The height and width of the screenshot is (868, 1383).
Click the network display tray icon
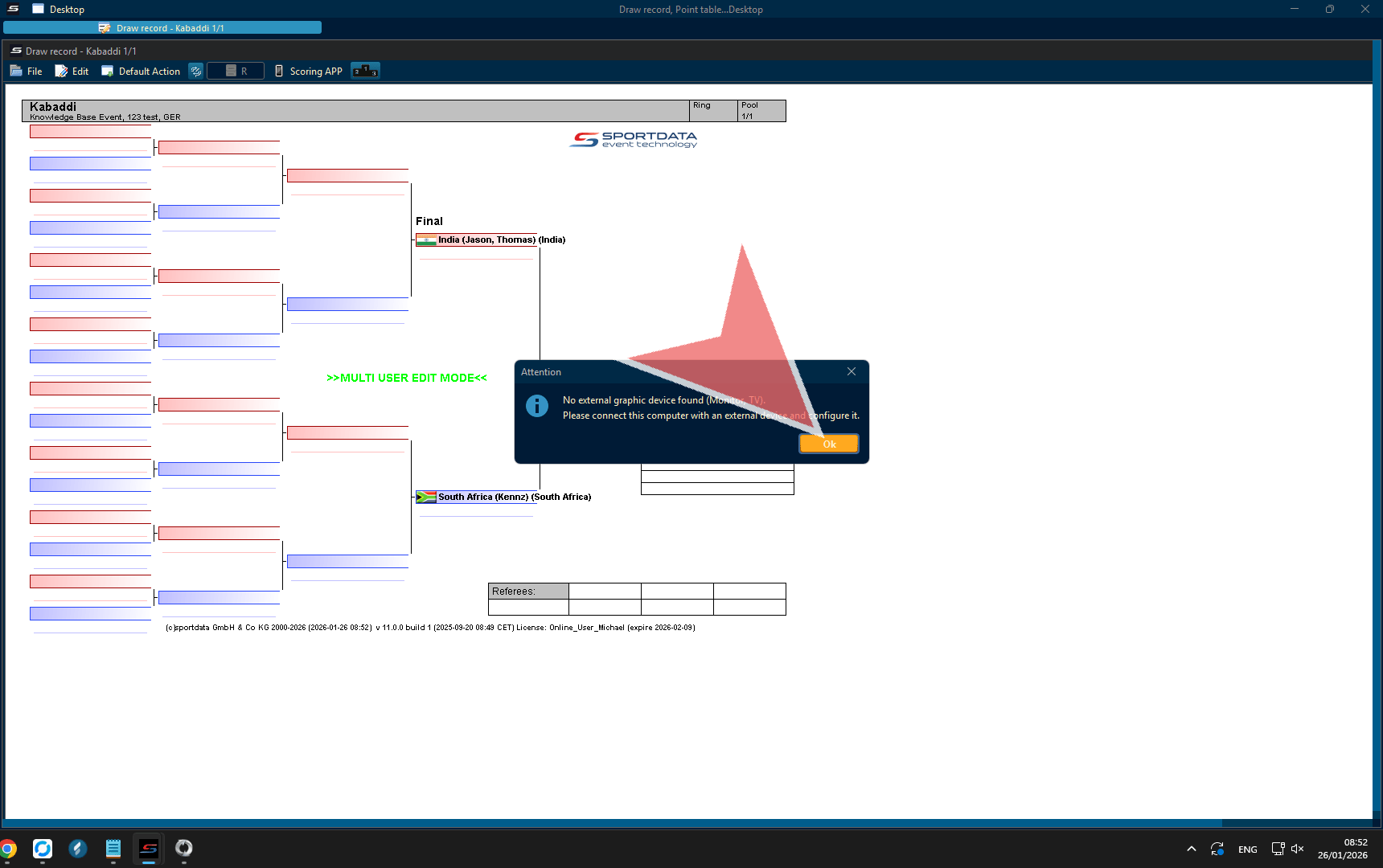pos(1277,850)
